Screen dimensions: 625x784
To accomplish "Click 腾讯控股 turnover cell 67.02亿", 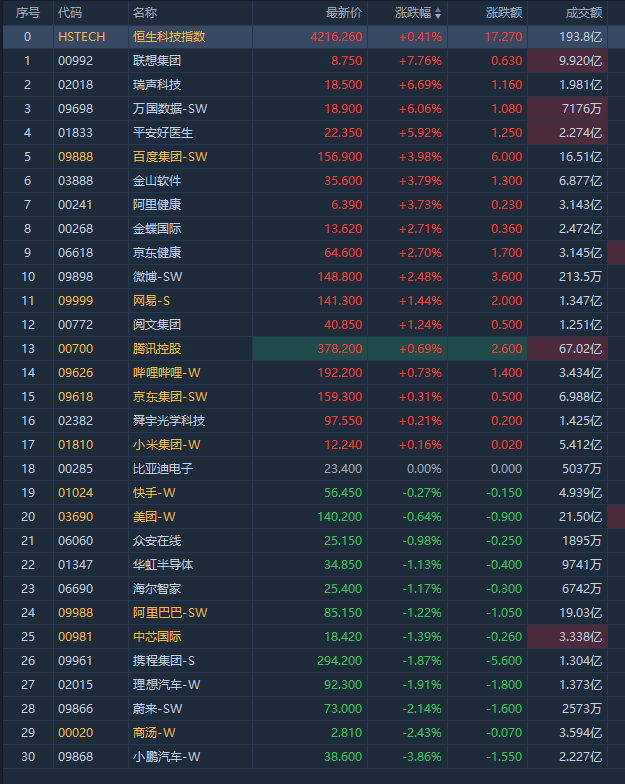I will (580, 348).
